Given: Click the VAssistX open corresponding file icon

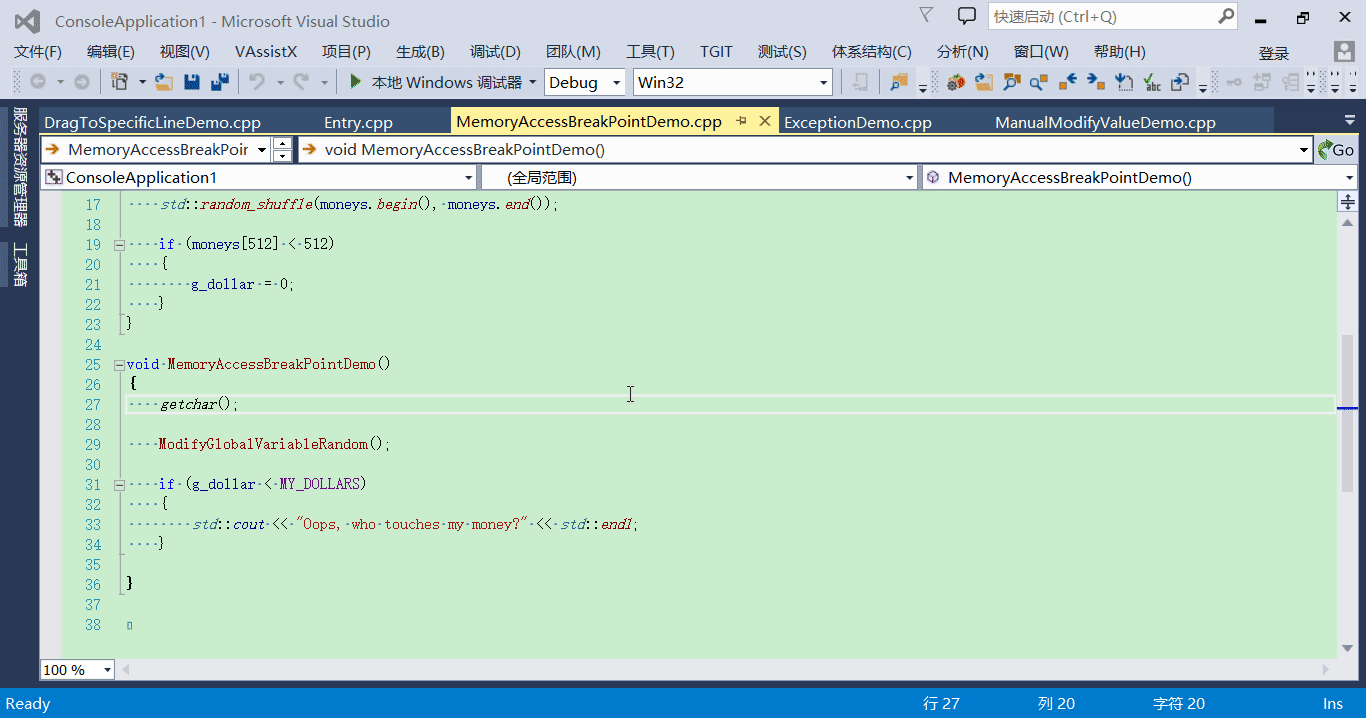Looking at the screenshot, I should (x=1180, y=82).
